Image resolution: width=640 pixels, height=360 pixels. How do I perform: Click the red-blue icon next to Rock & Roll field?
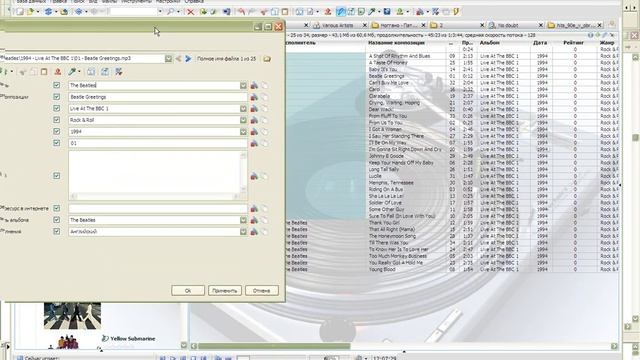254,120
